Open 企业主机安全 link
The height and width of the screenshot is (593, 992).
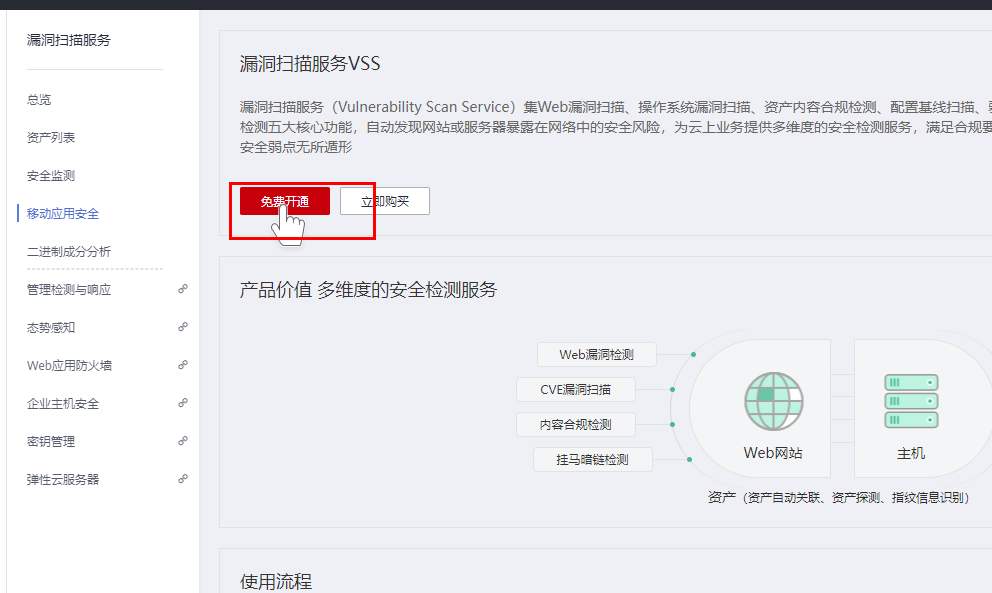pos(63,403)
